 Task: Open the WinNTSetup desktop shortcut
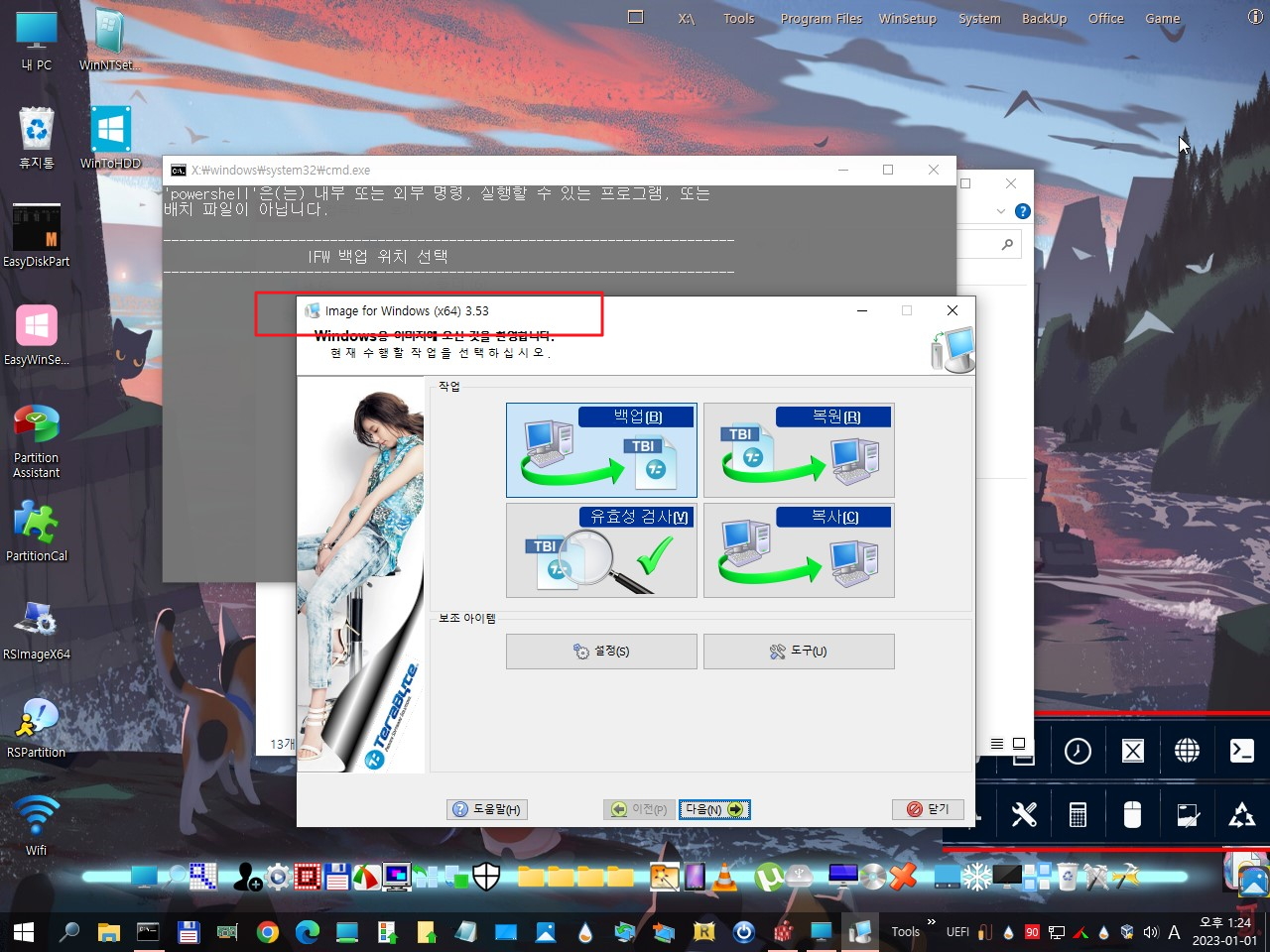(x=110, y=42)
